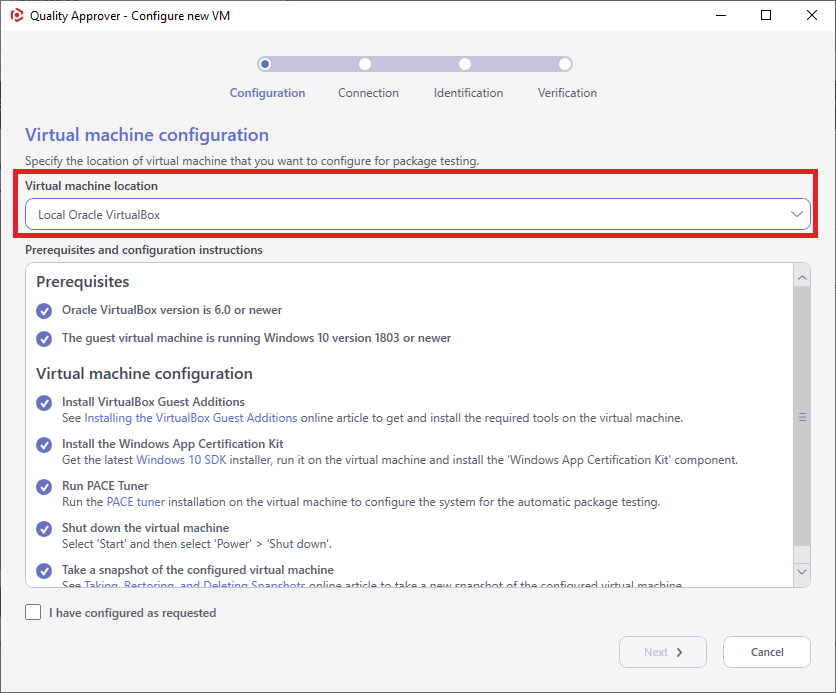Image resolution: width=836 pixels, height=693 pixels.
Task: Click checkmark icon beside Take a snapshot
Action: (44, 571)
